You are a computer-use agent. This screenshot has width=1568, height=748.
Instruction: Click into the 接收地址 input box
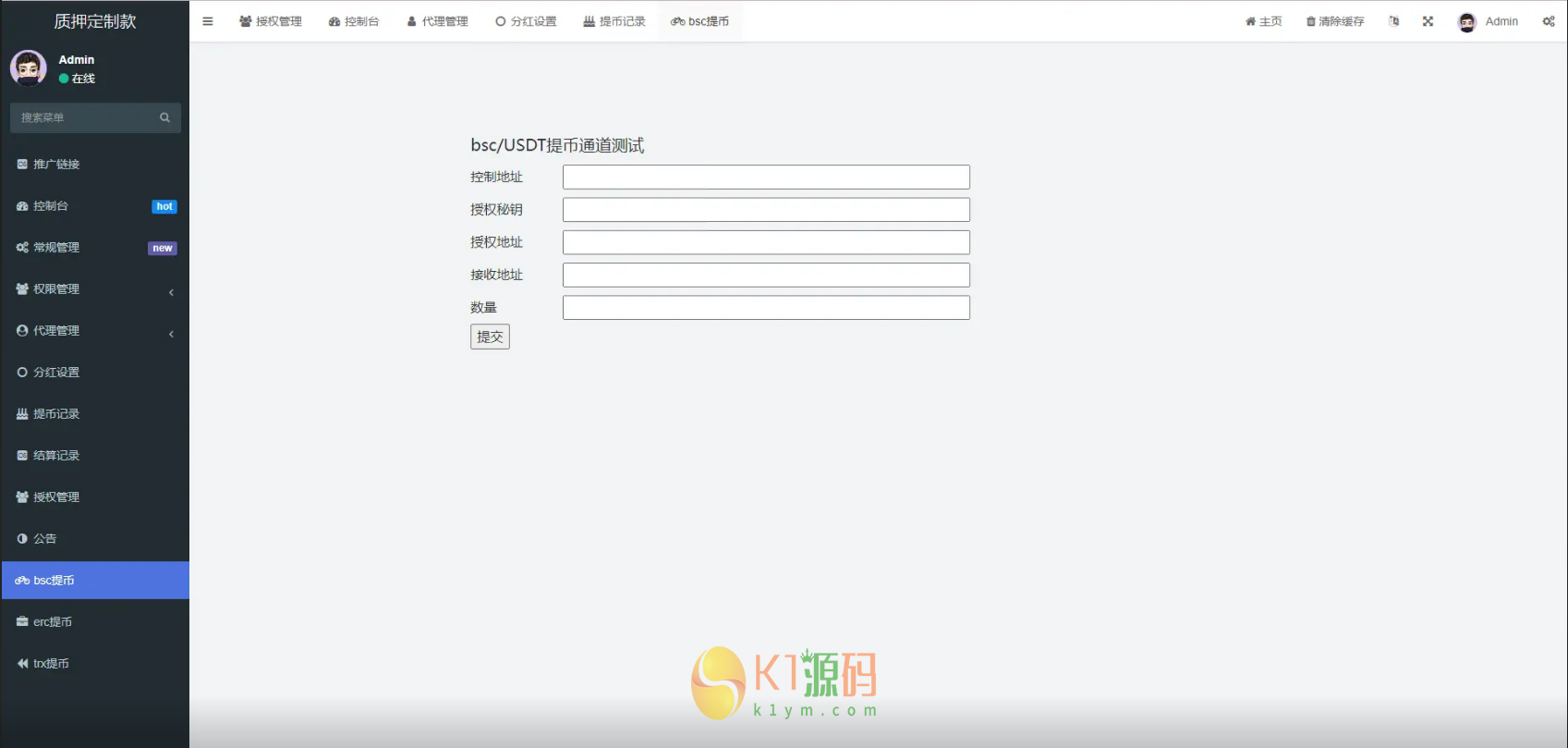tap(766, 275)
